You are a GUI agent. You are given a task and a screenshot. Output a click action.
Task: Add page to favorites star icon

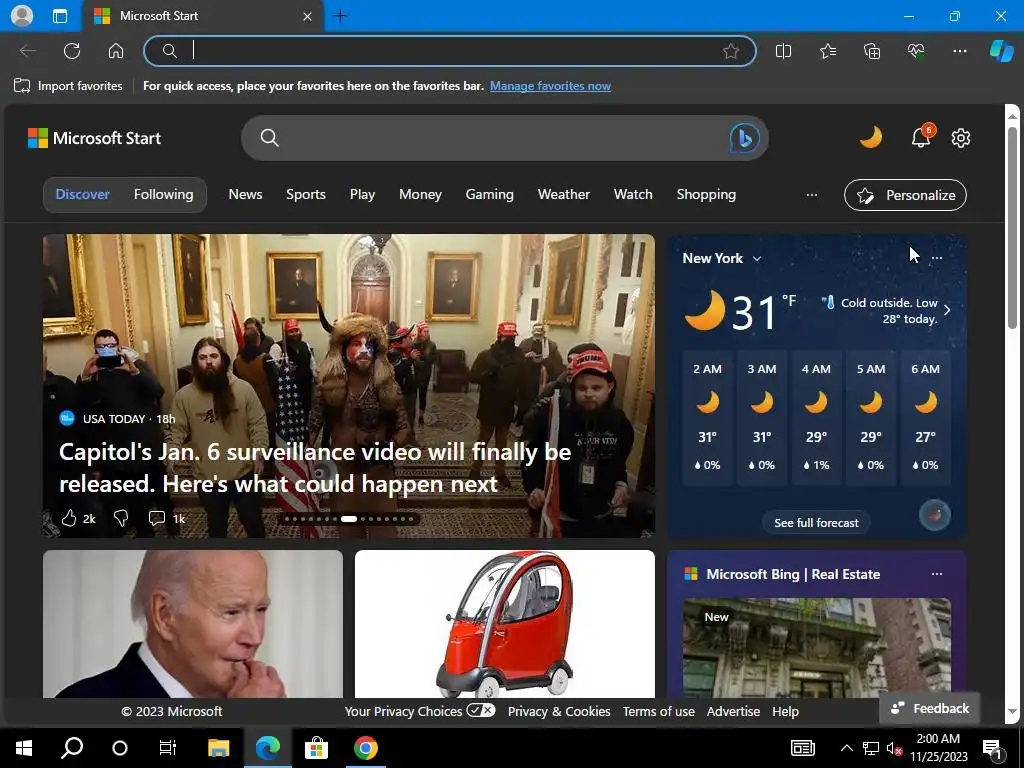coord(731,51)
